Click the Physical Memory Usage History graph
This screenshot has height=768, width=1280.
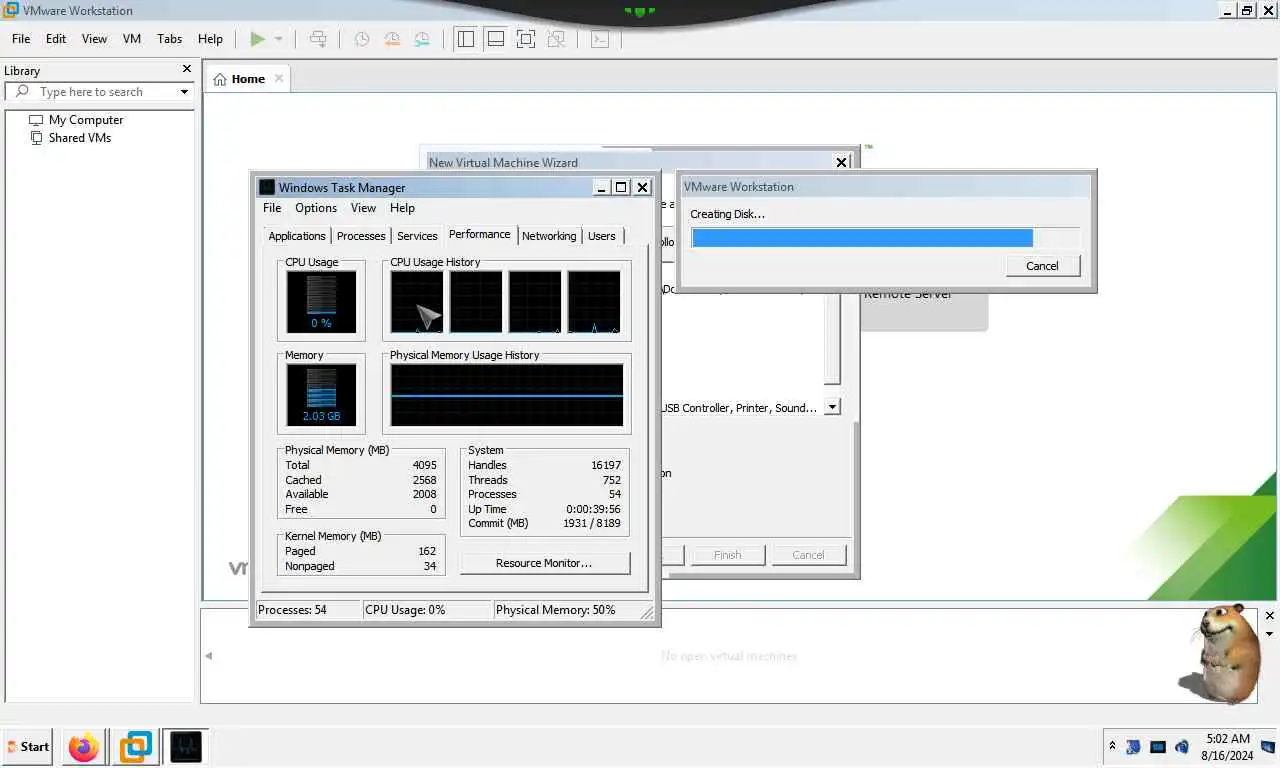(x=507, y=395)
